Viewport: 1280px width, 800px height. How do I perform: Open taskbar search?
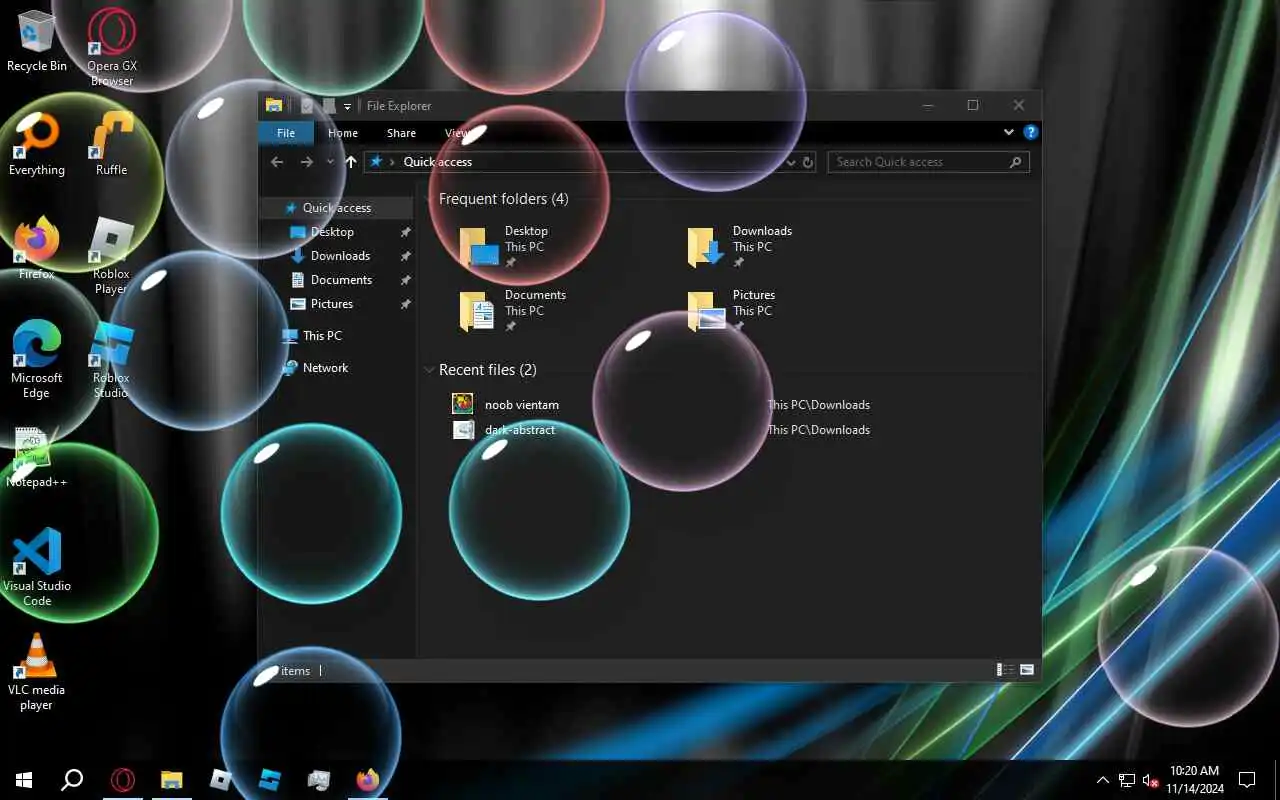click(72, 780)
